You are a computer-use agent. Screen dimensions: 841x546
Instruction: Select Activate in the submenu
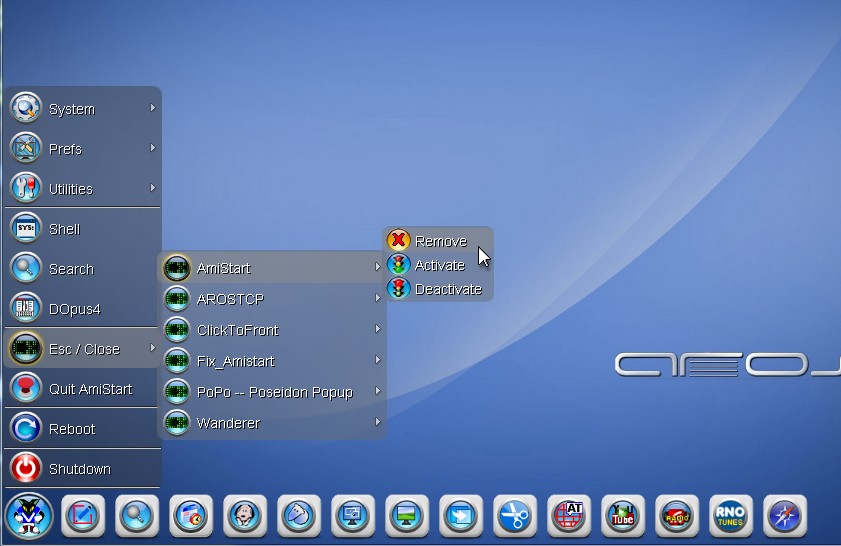point(438,265)
